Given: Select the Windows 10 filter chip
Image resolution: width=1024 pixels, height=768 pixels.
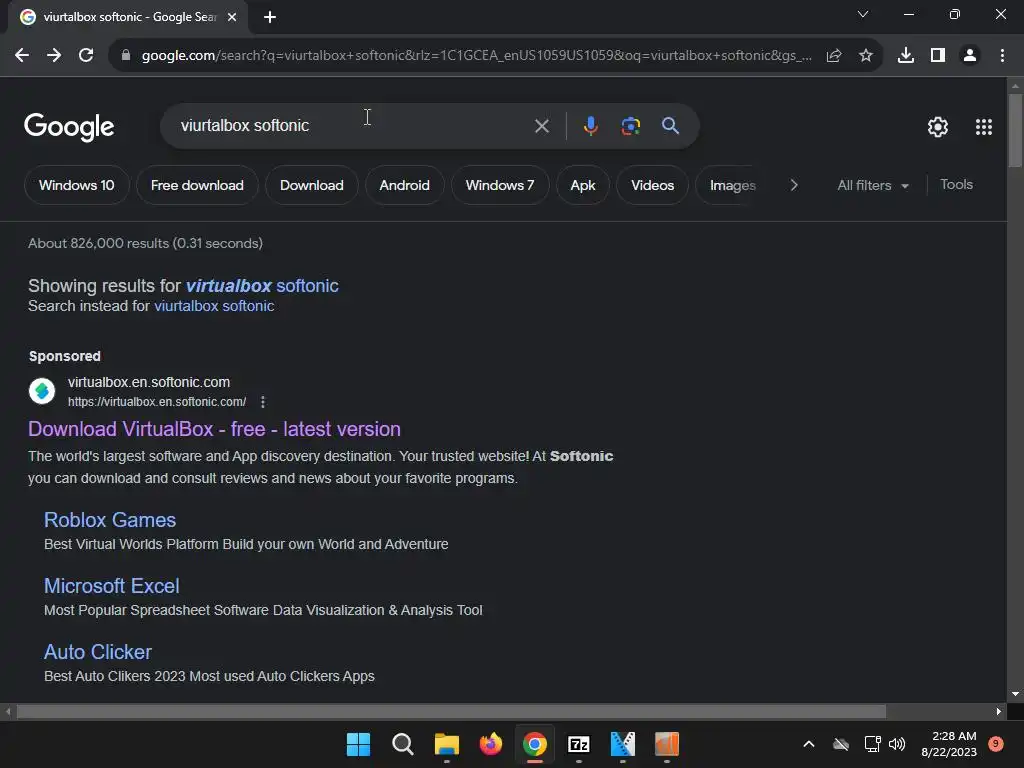Looking at the screenshot, I should click(x=76, y=185).
